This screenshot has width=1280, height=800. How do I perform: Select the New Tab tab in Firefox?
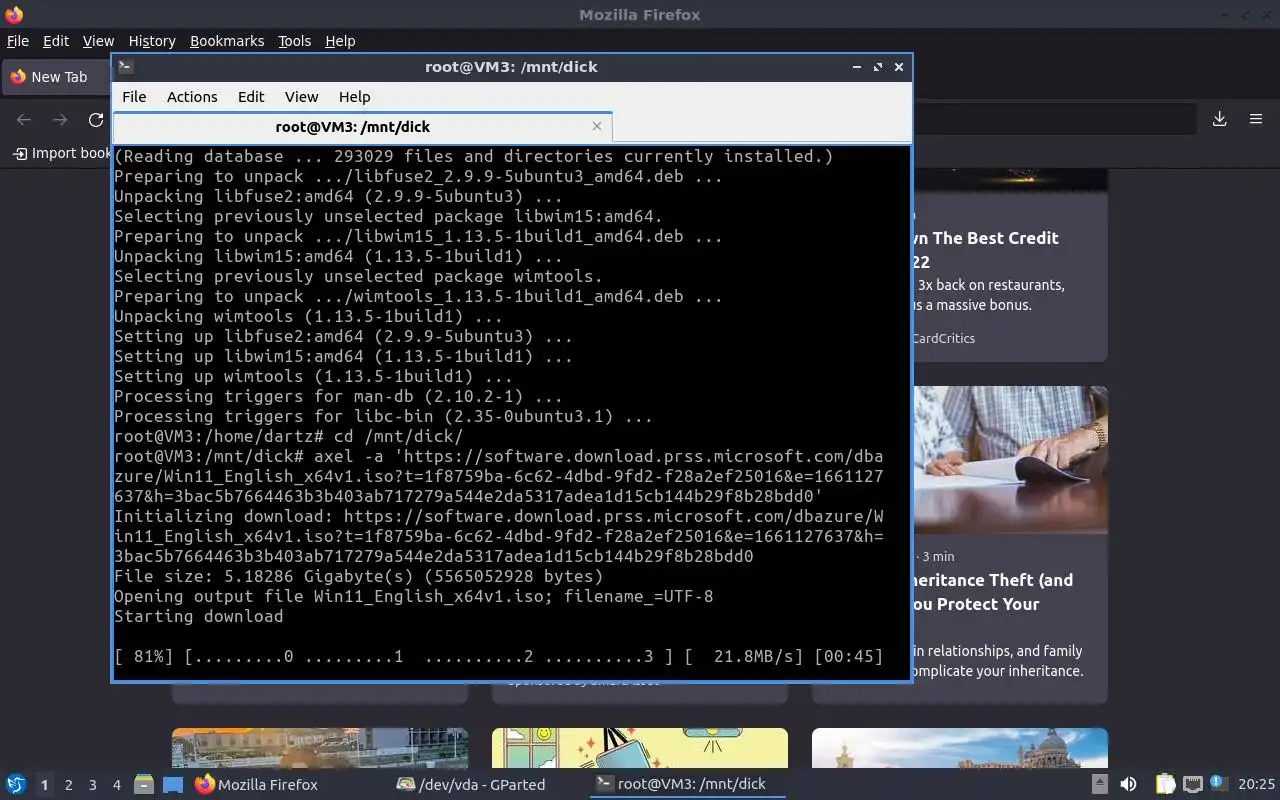[57, 77]
